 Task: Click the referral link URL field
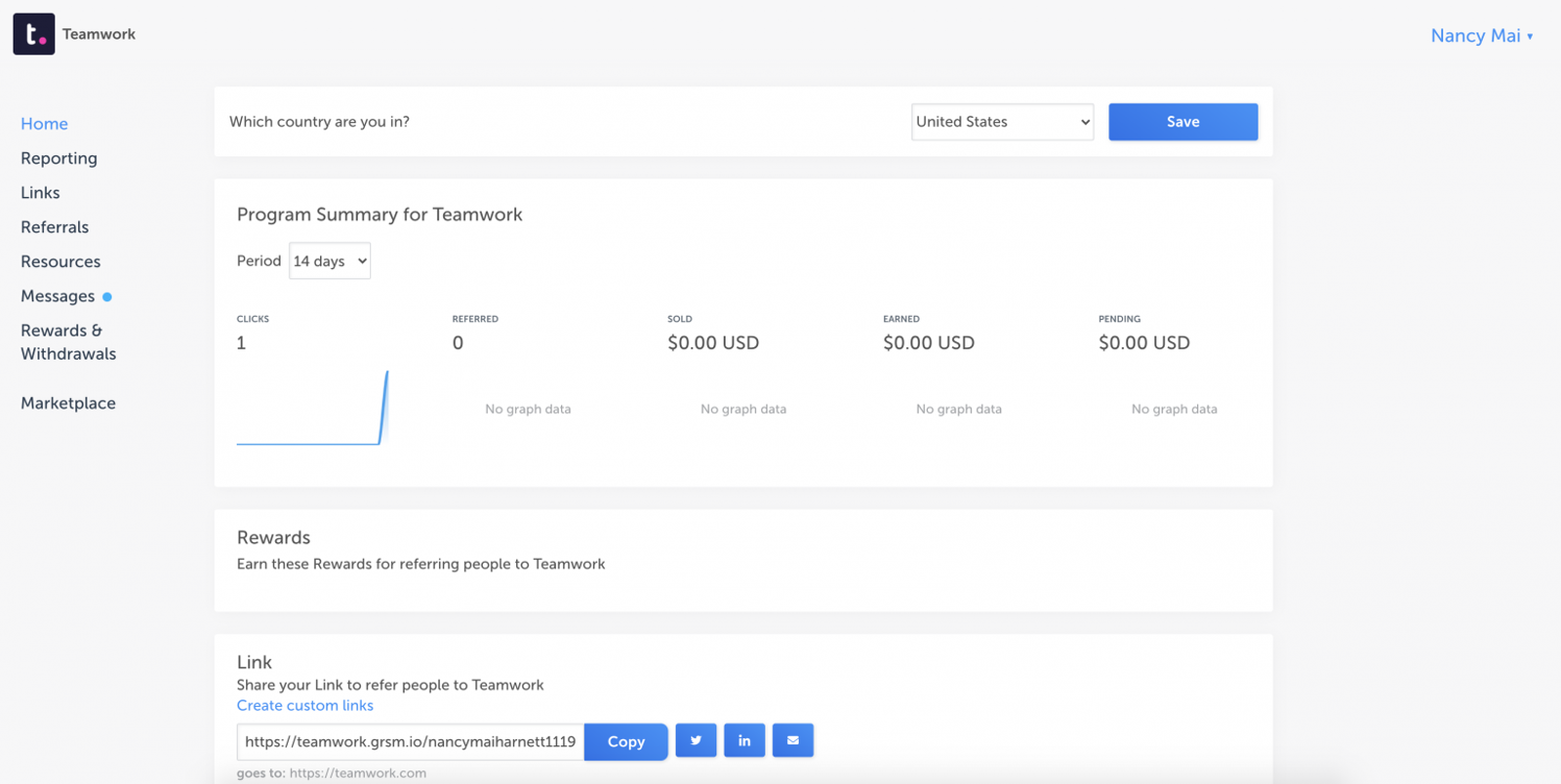pyautogui.click(x=410, y=742)
